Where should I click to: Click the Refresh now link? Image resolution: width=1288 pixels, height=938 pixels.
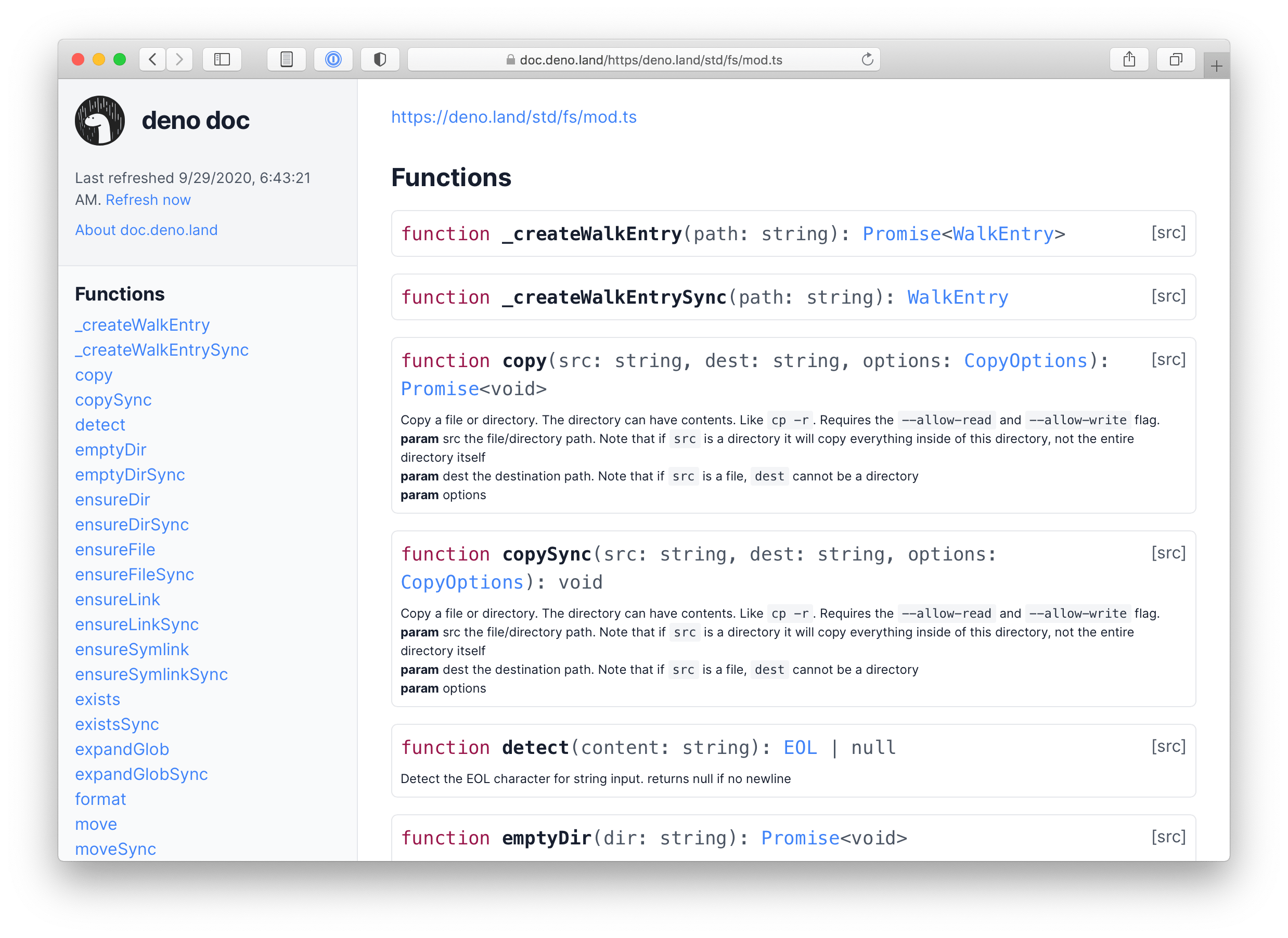pyautogui.click(x=148, y=200)
